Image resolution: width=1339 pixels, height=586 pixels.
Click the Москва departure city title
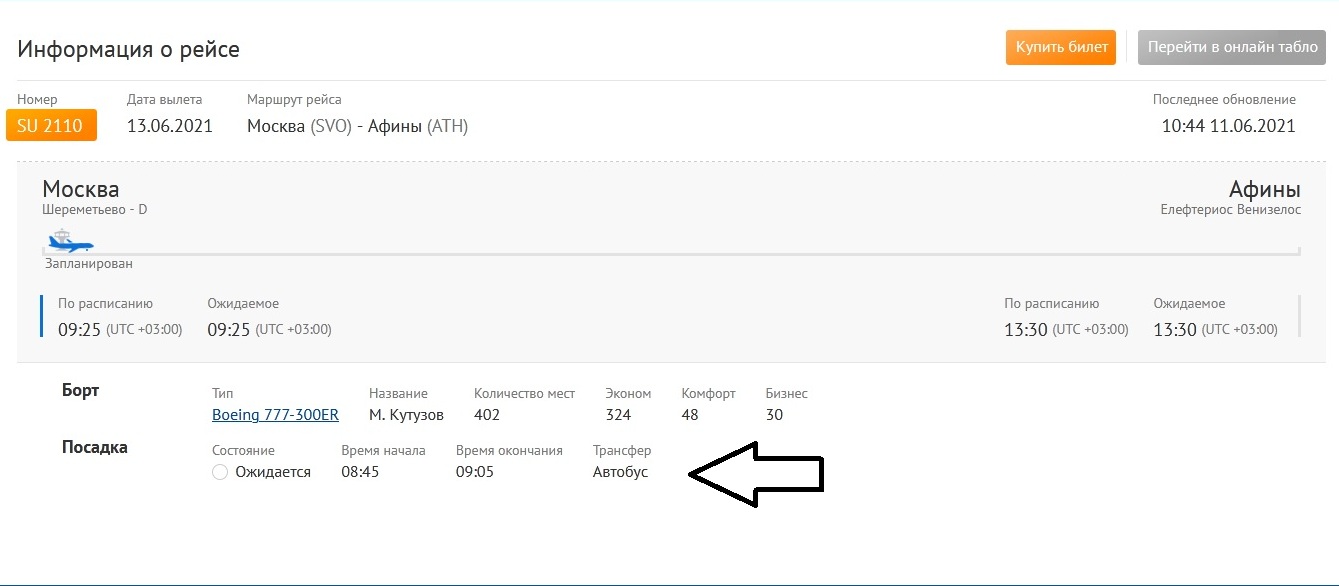tap(81, 189)
